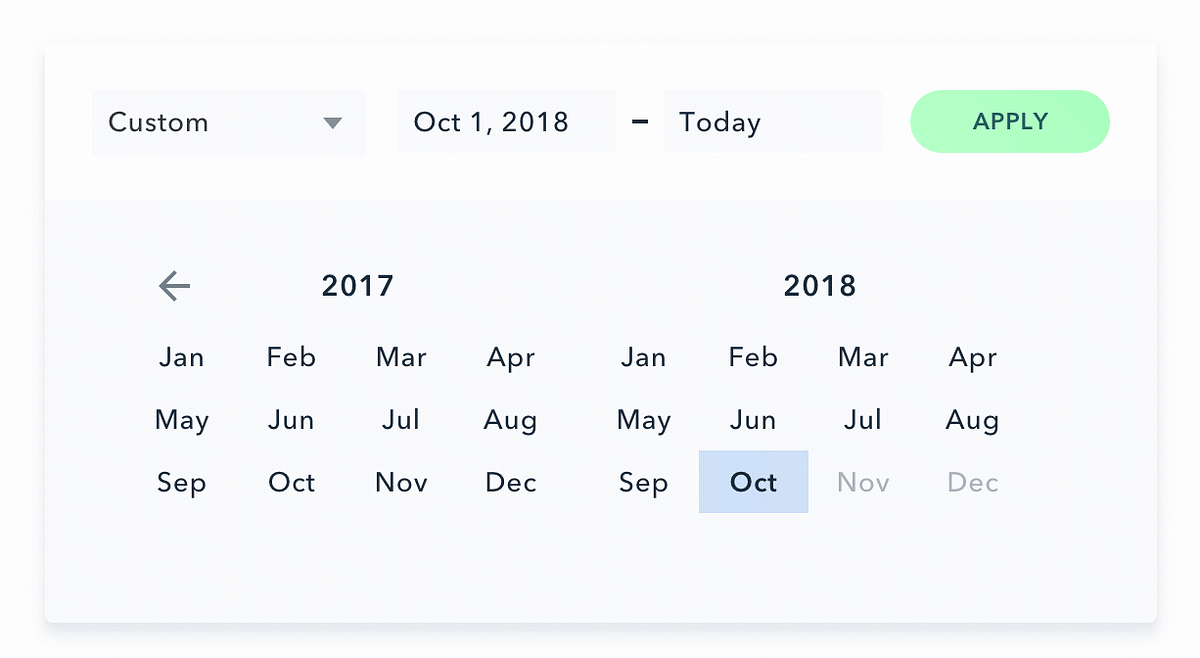Pick May from 2017
The height and width of the screenshot is (658, 1200).
[181, 420]
